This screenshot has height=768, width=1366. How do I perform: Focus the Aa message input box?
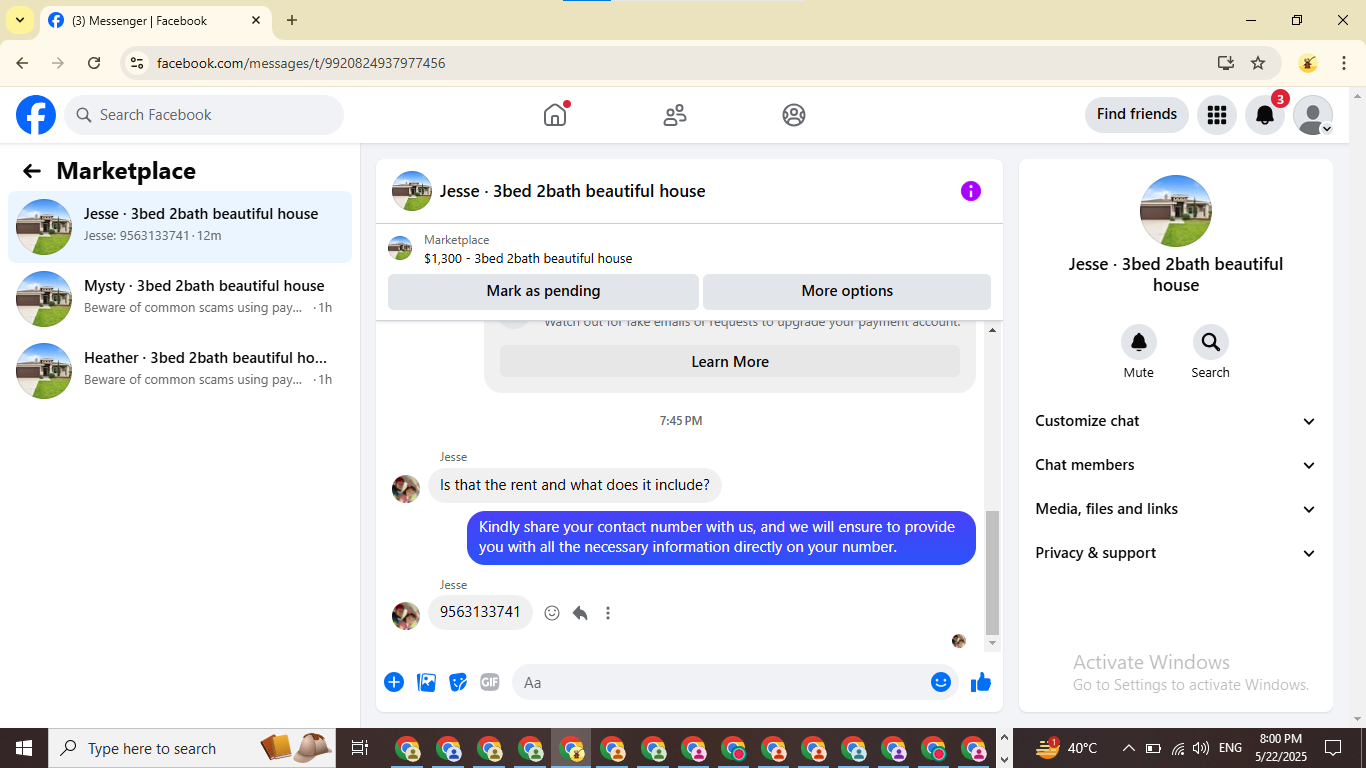735,682
